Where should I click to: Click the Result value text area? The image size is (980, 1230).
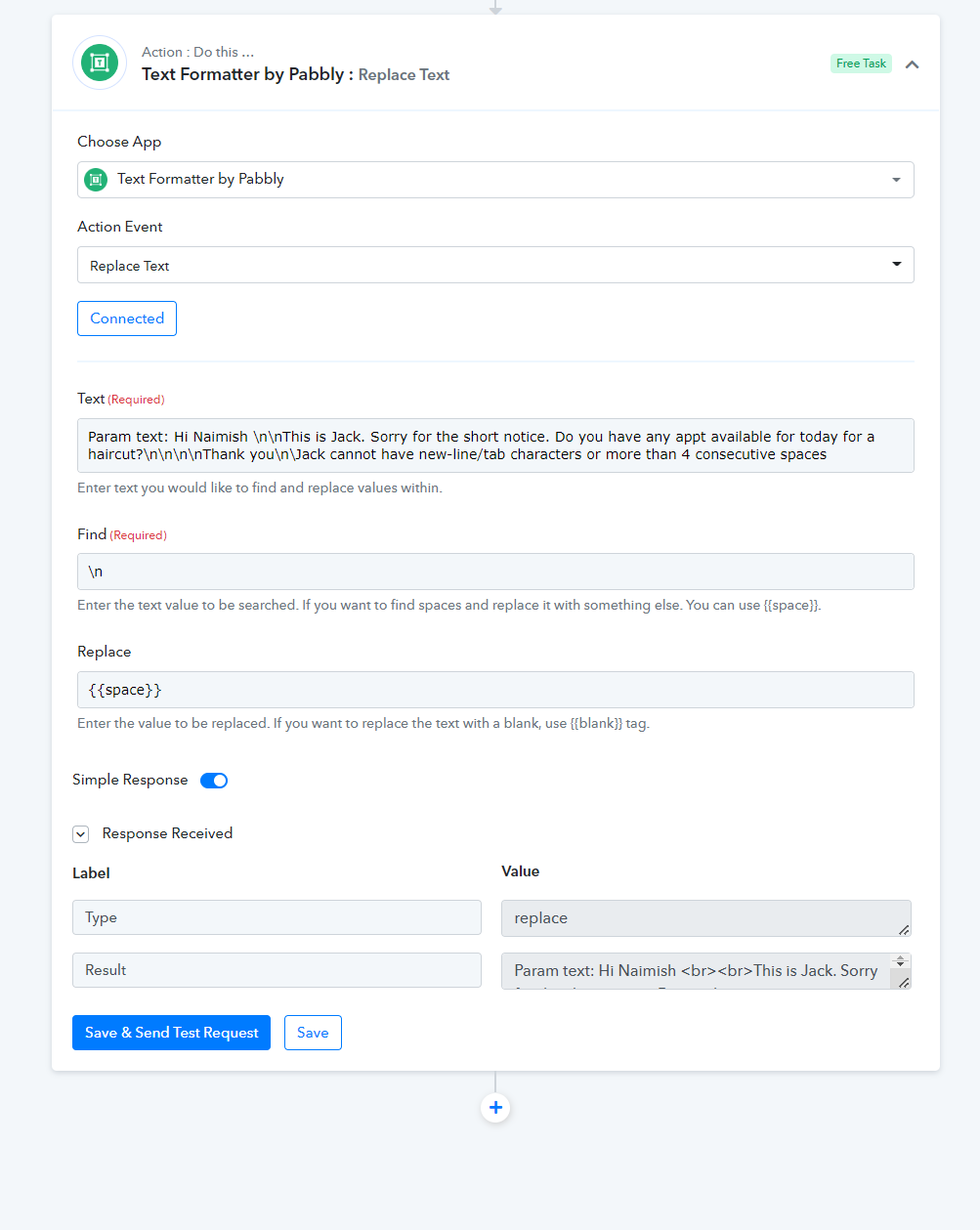coord(696,971)
